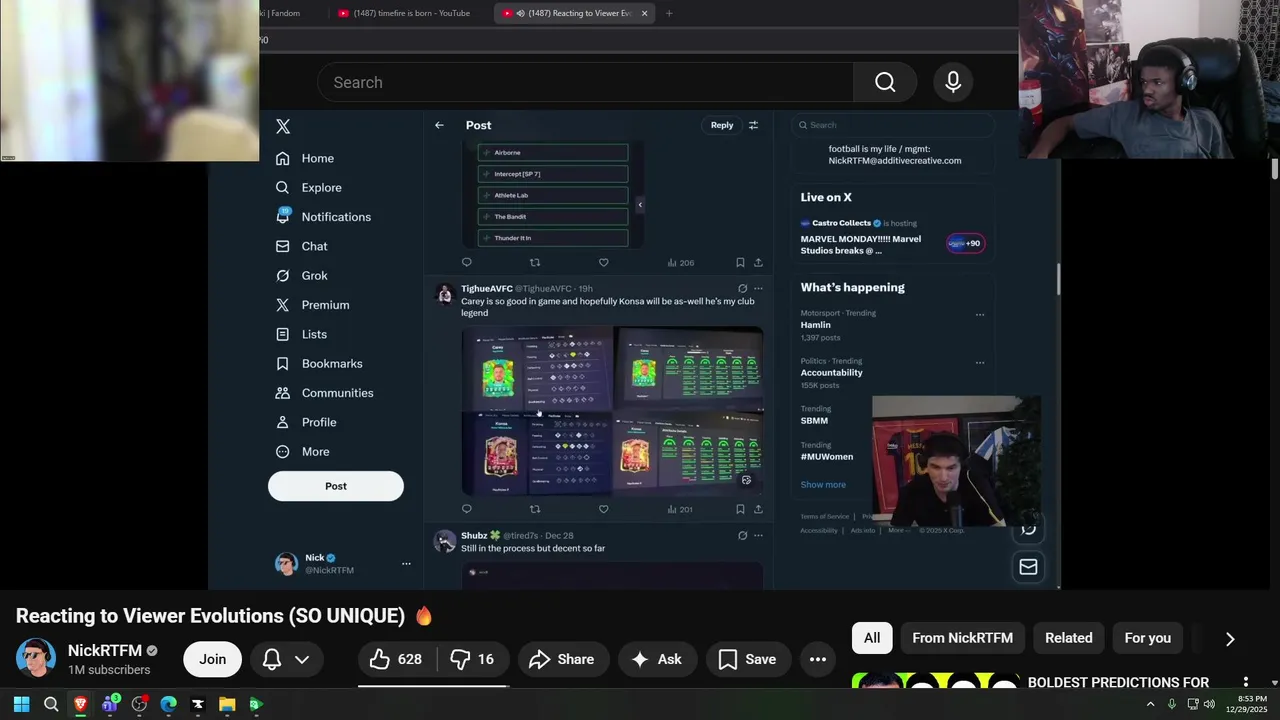Screen dimensions: 1280x720
Task: Open a new browser tab
Action: [669, 13]
